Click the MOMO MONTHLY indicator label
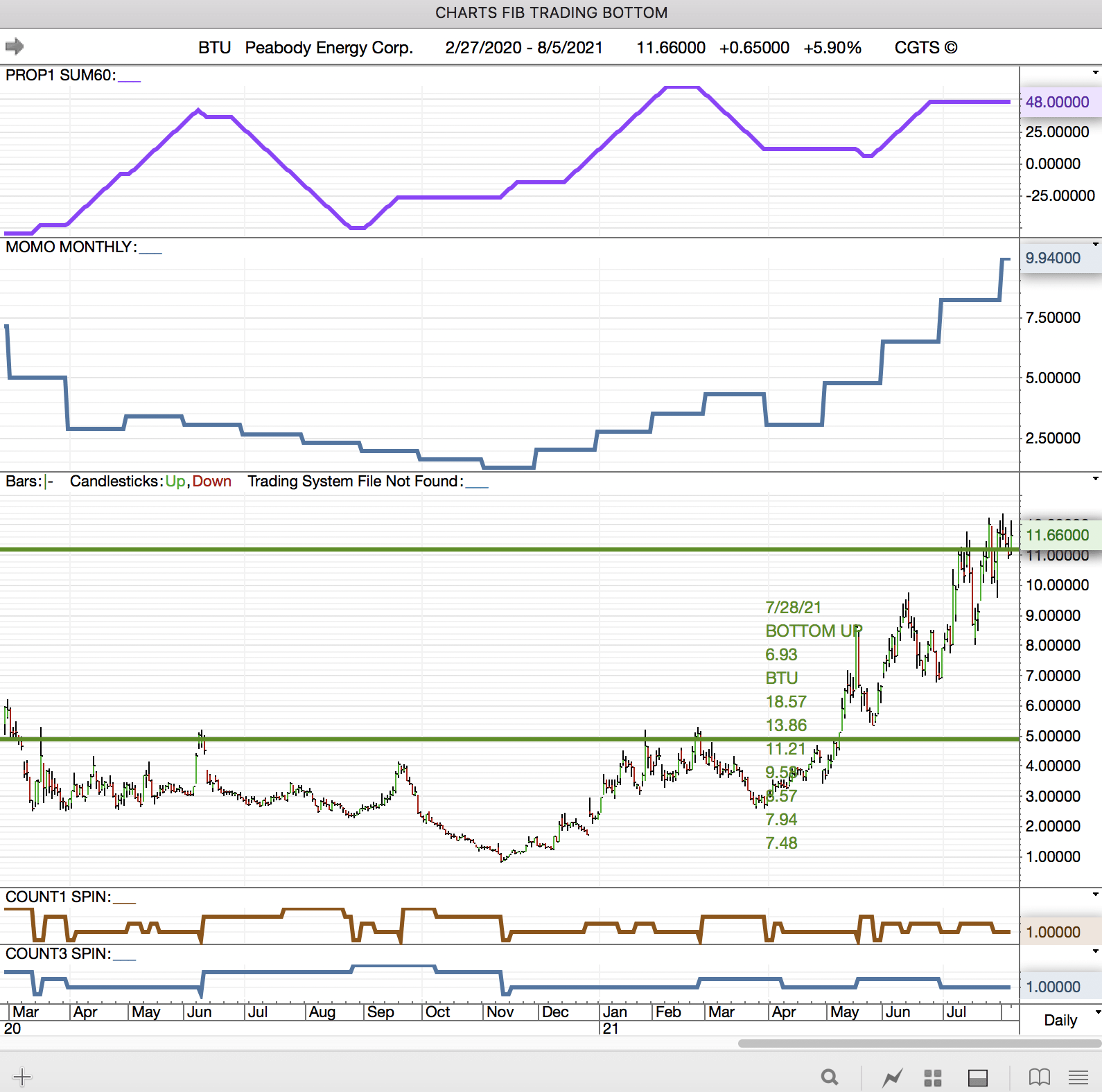The height and width of the screenshot is (1092, 1102). coord(71,247)
